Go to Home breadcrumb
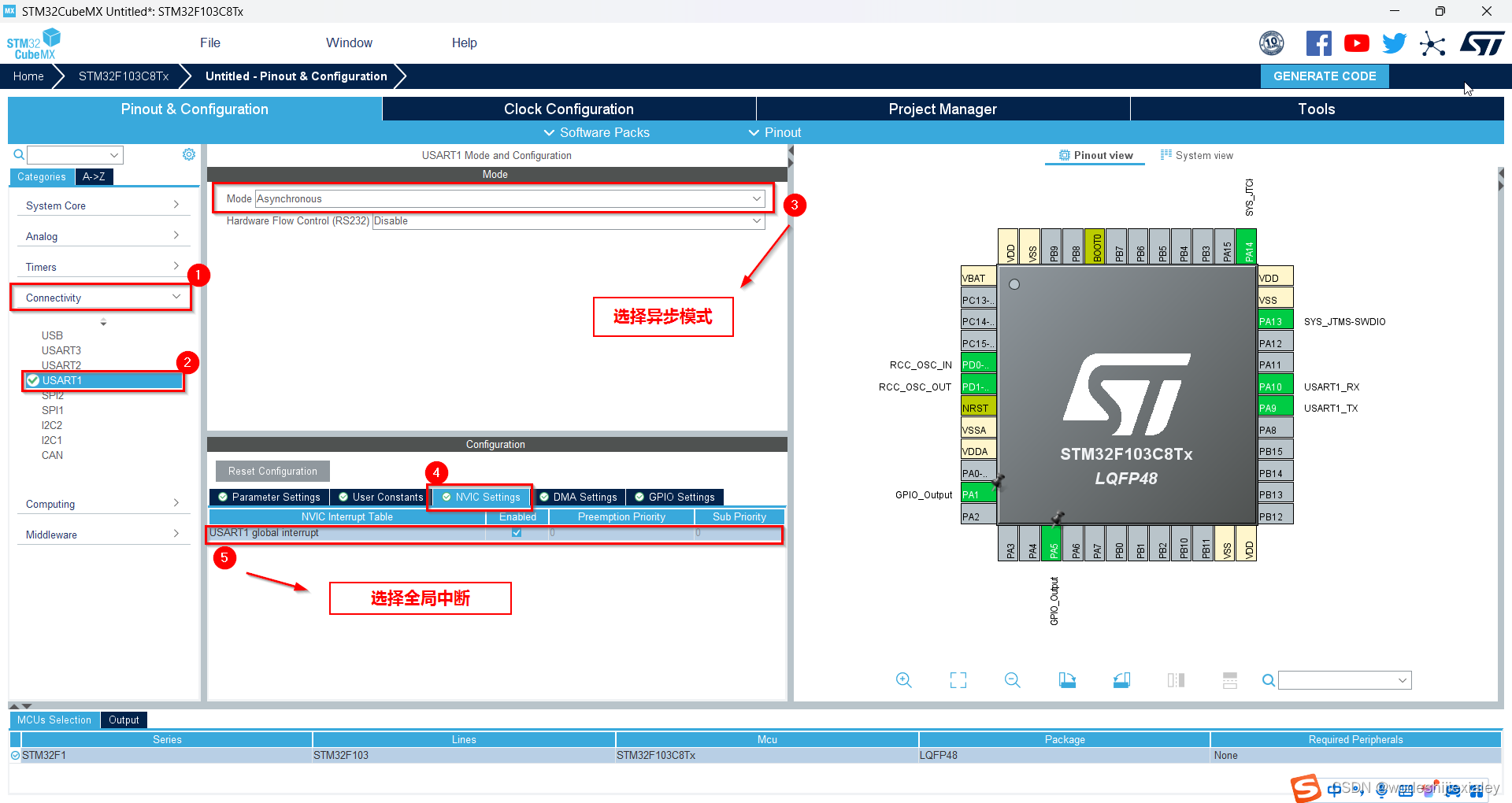Viewport: 1512px width, 803px height. [28, 76]
